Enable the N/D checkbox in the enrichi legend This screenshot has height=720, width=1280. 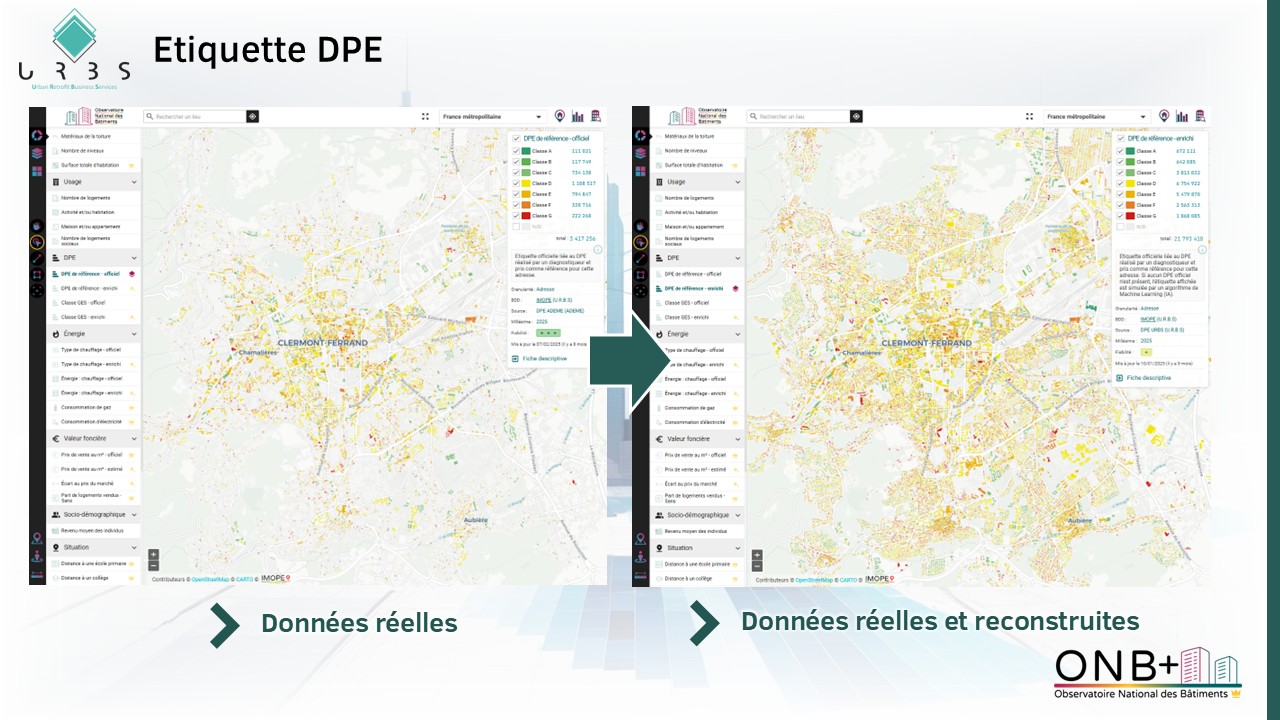tap(1120, 227)
